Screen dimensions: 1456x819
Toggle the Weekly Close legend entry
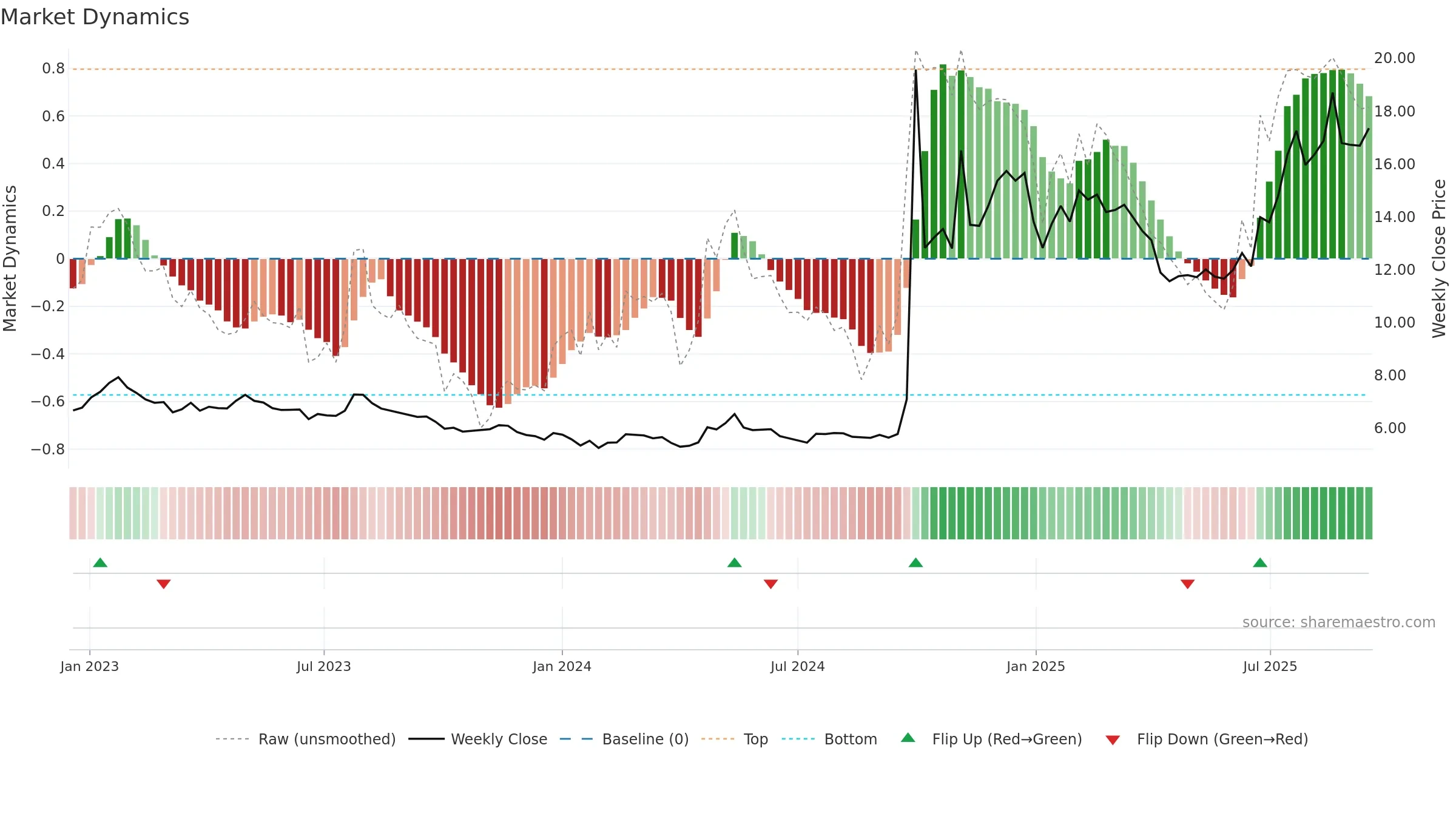478,739
